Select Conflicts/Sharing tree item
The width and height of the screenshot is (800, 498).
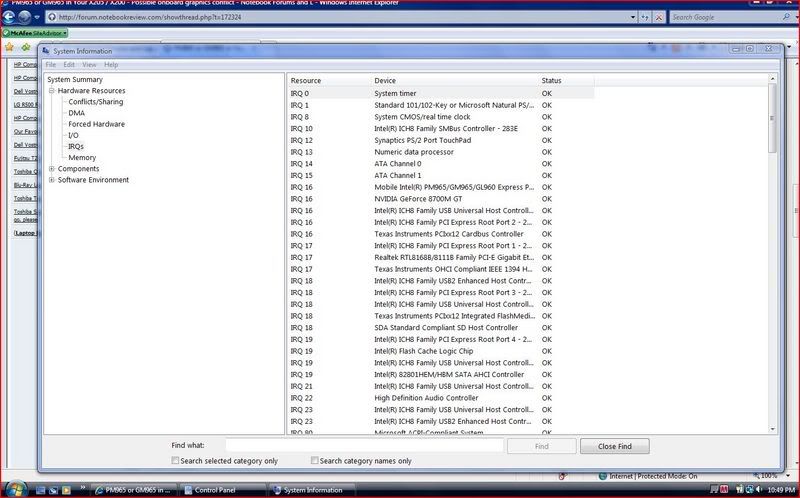pyautogui.click(x=95, y=102)
